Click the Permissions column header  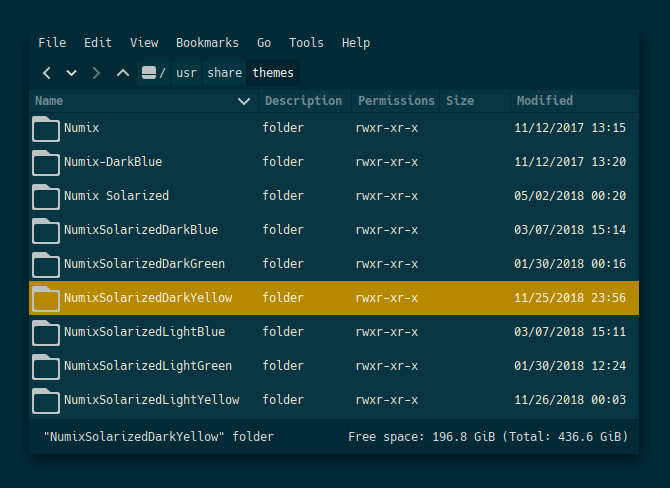pyautogui.click(x=396, y=101)
